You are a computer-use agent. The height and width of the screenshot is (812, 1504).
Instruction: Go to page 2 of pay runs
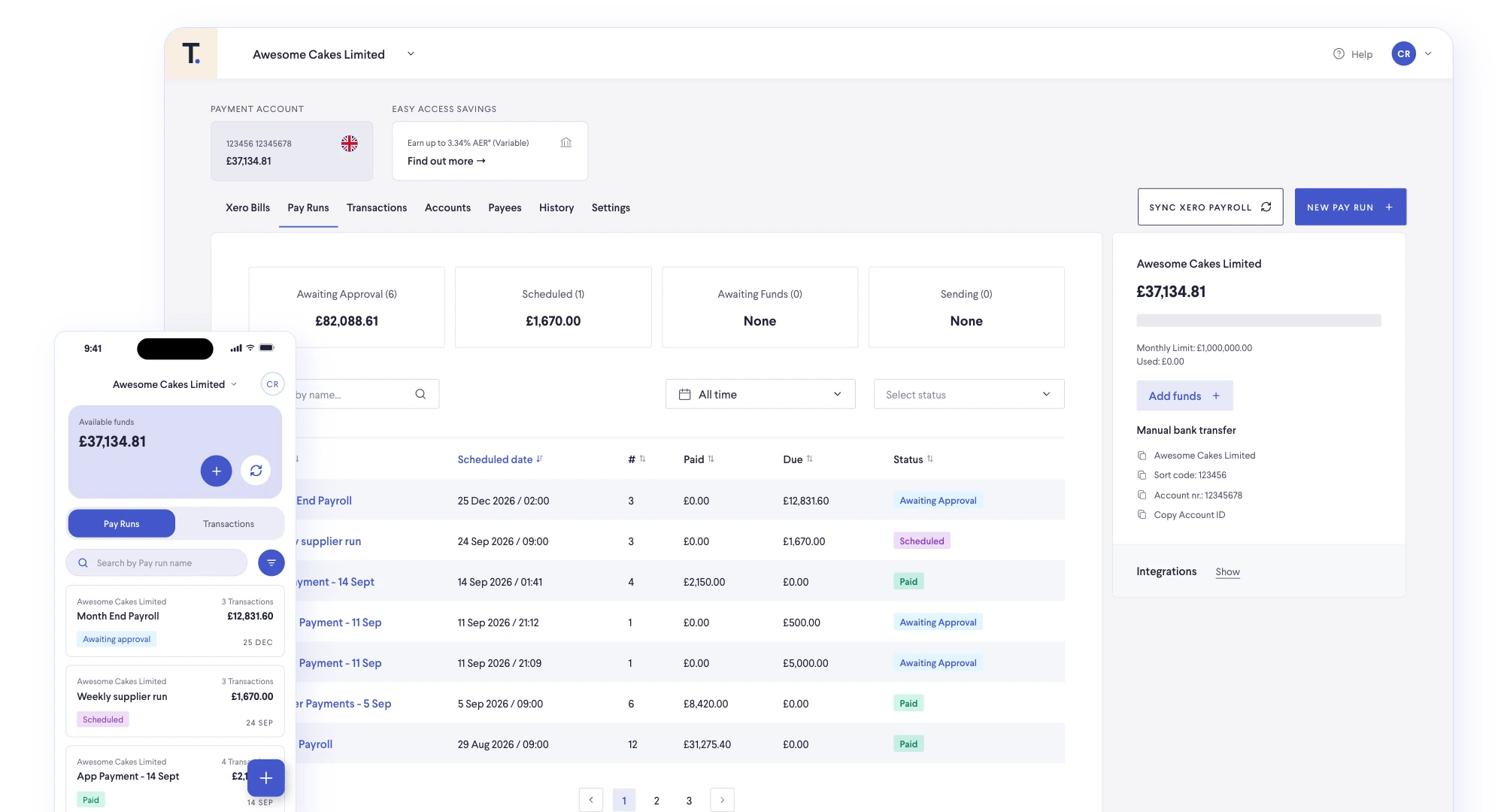coord(656,800)
